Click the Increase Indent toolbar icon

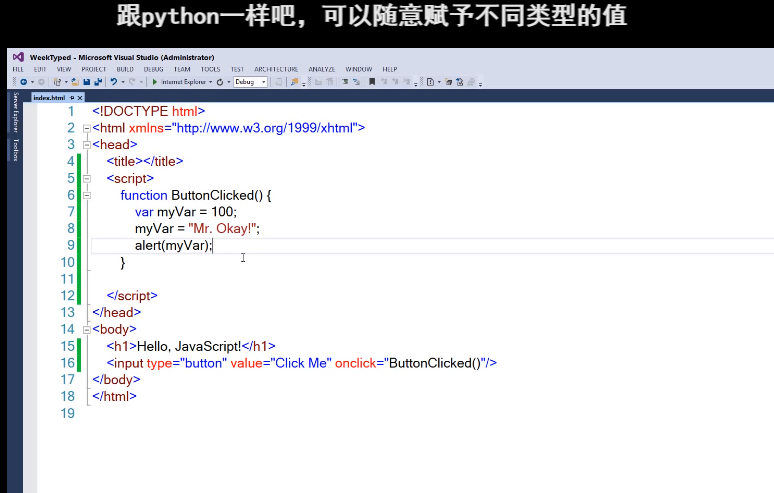pos(329,82)
